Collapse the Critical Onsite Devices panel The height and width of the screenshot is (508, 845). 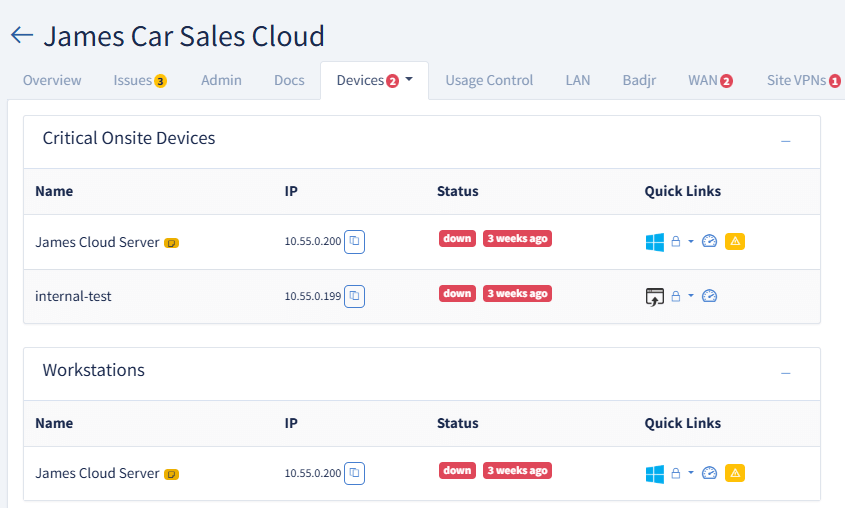(x=786, y=141)
